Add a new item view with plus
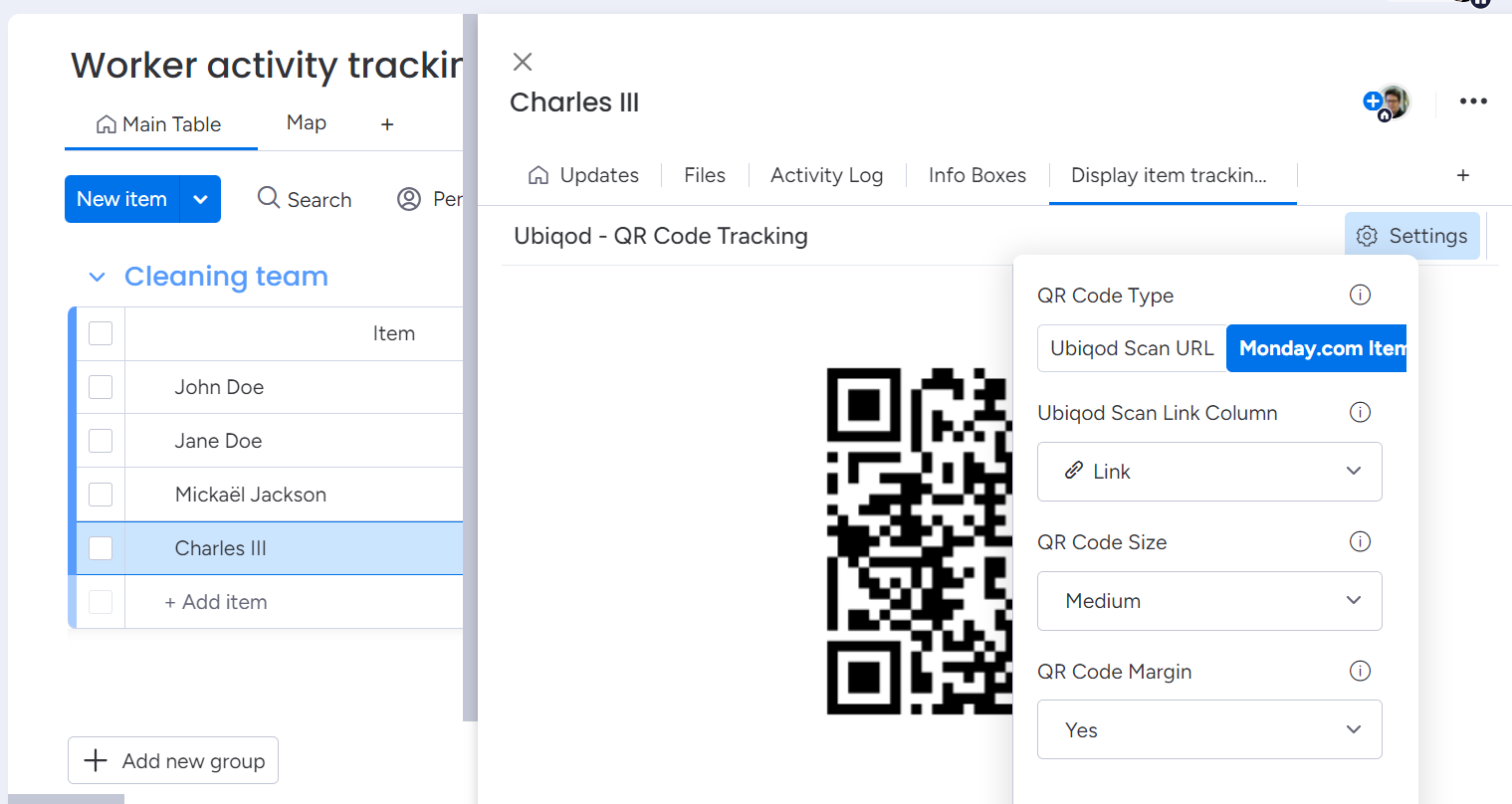 coord(1463,175)
